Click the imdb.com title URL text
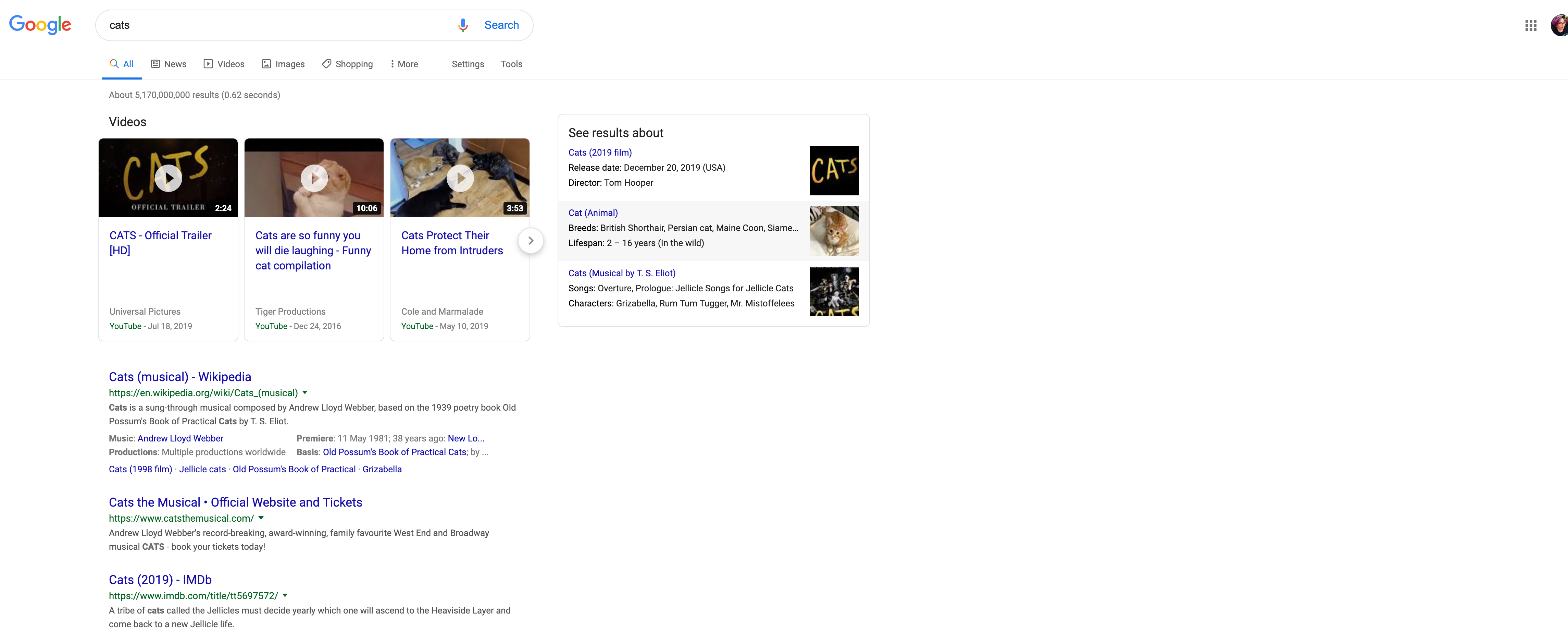The height and width of the screenshot is (643, 1568). pos(194,595)
